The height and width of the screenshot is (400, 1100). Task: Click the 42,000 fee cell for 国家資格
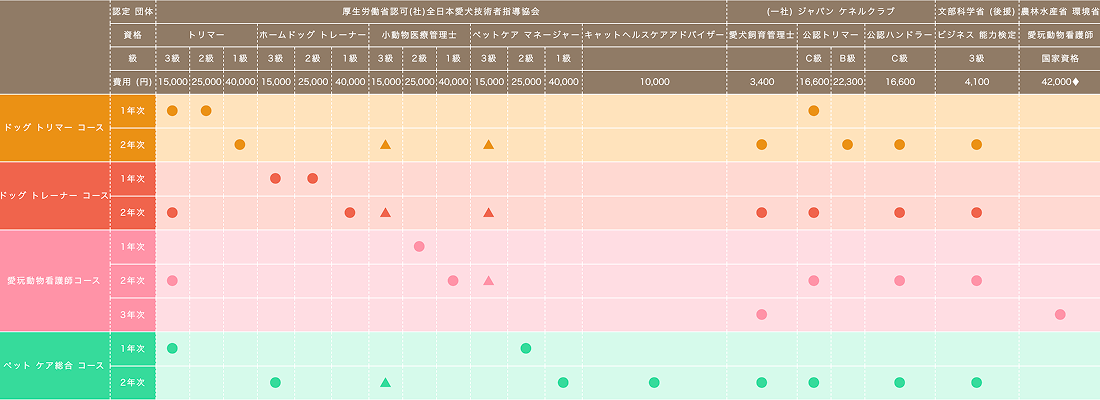click(1059, 82)
